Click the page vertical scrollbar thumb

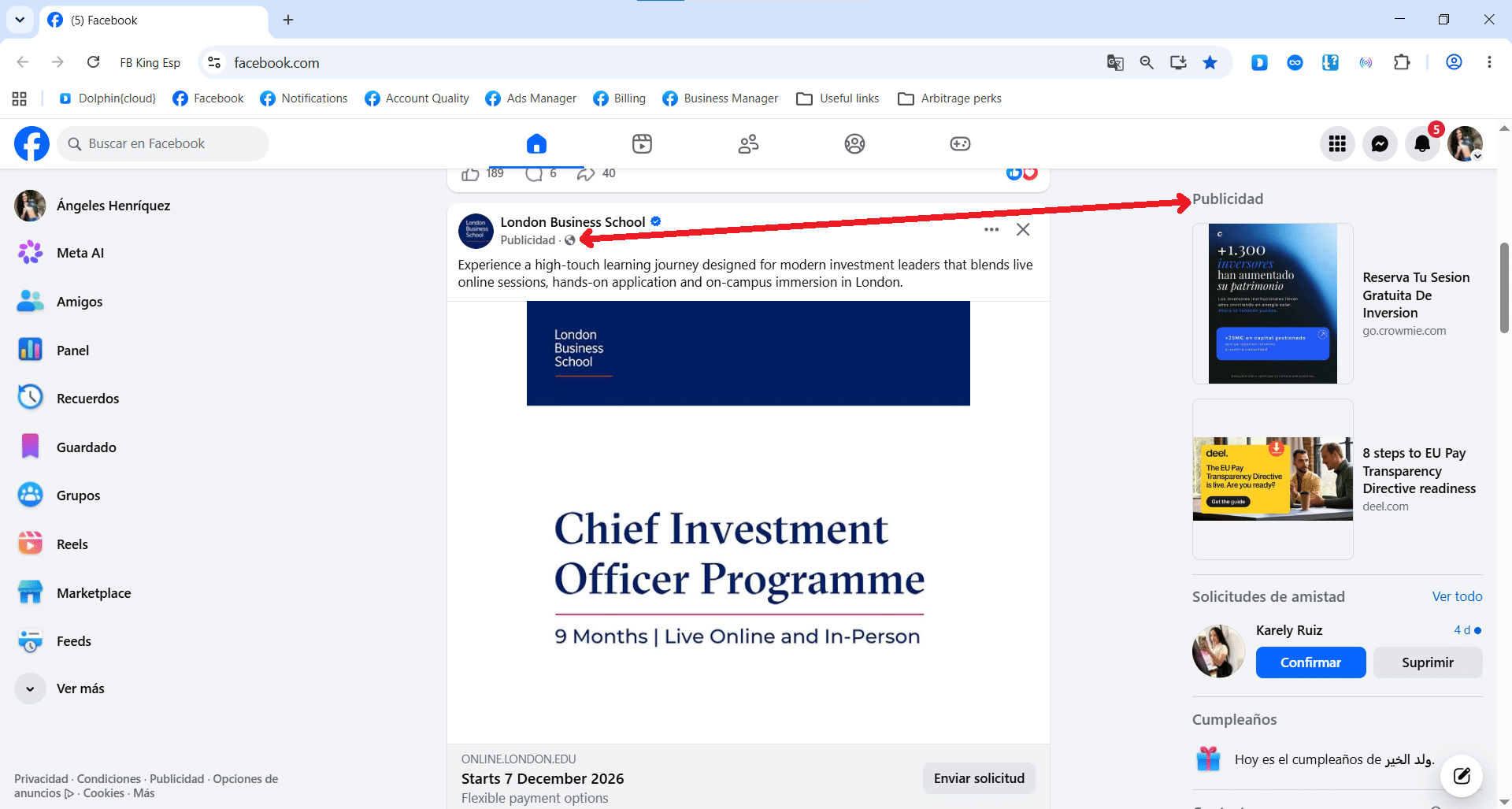tap(1504, 288)
